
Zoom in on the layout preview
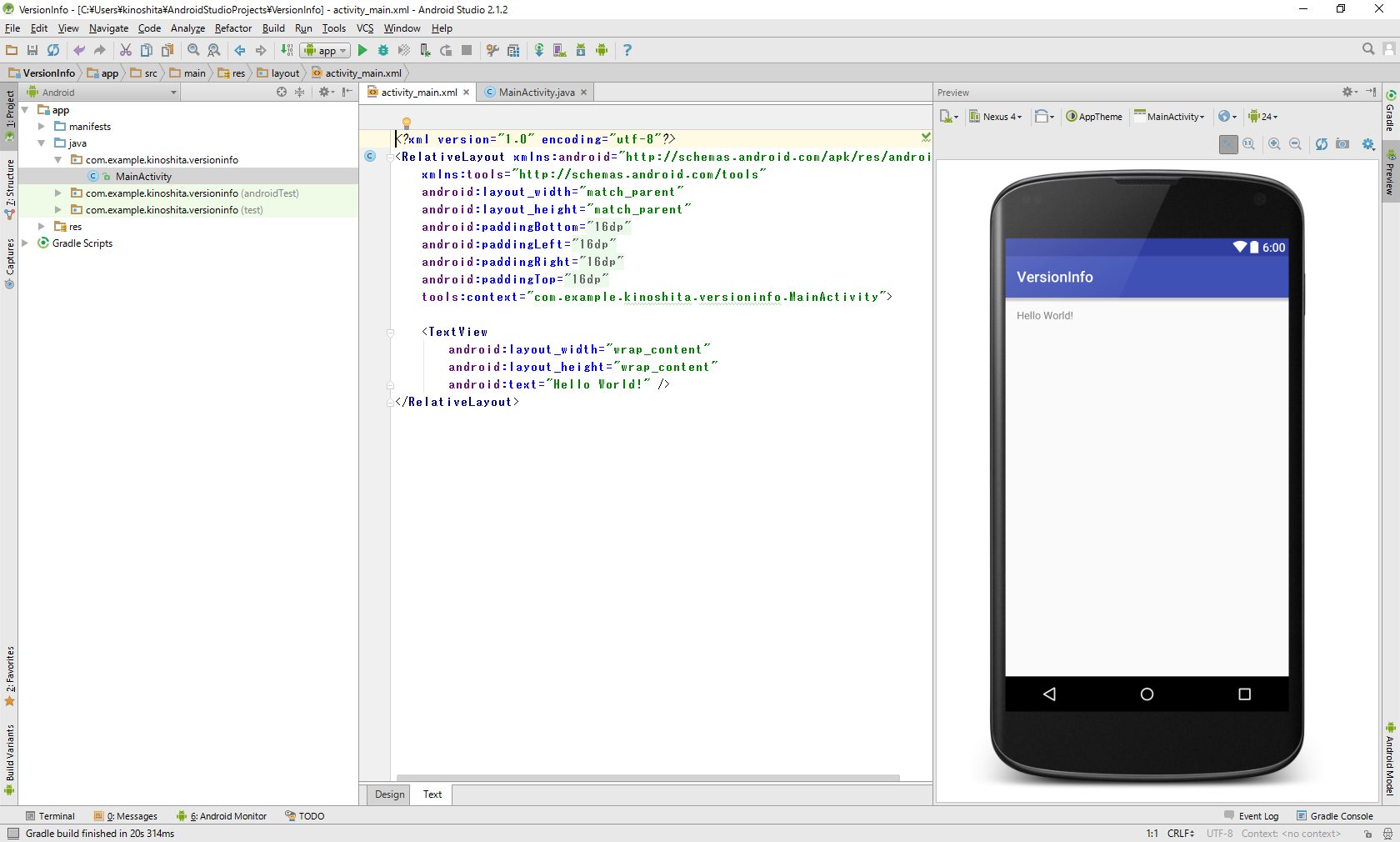[x=1274, y=144]
